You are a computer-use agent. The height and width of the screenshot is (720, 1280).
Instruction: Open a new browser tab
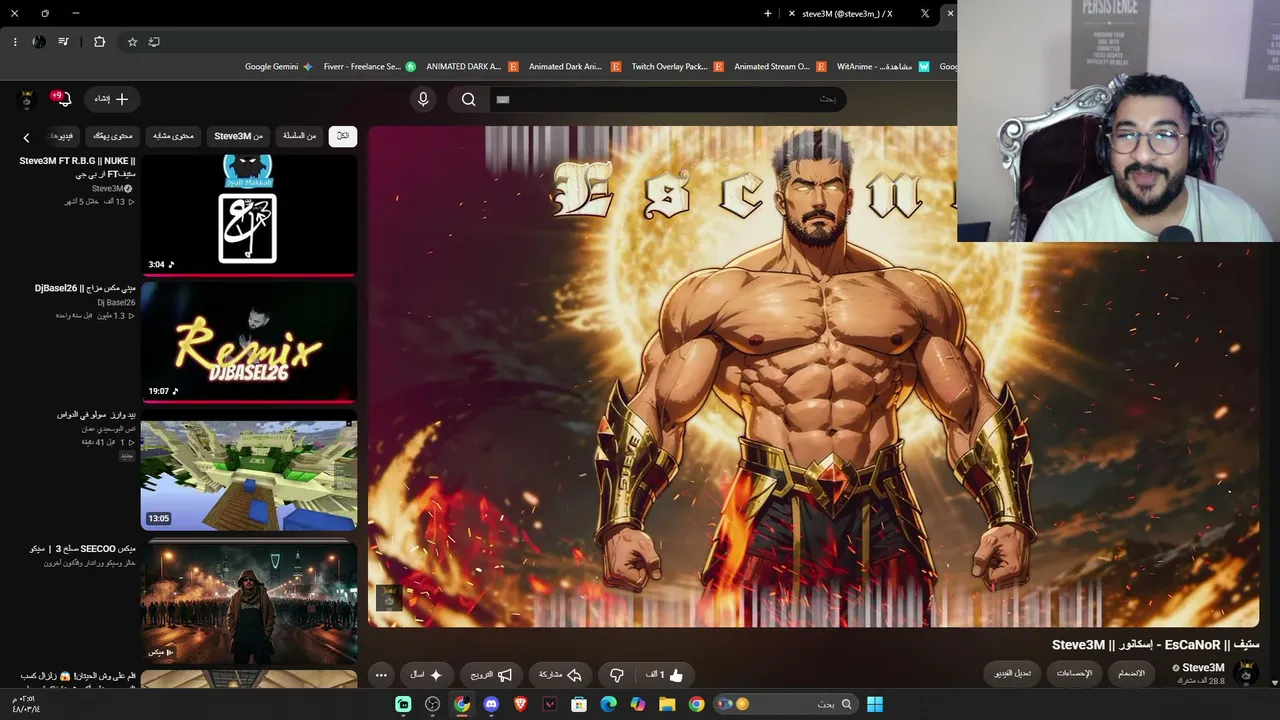tap(768, 14)
